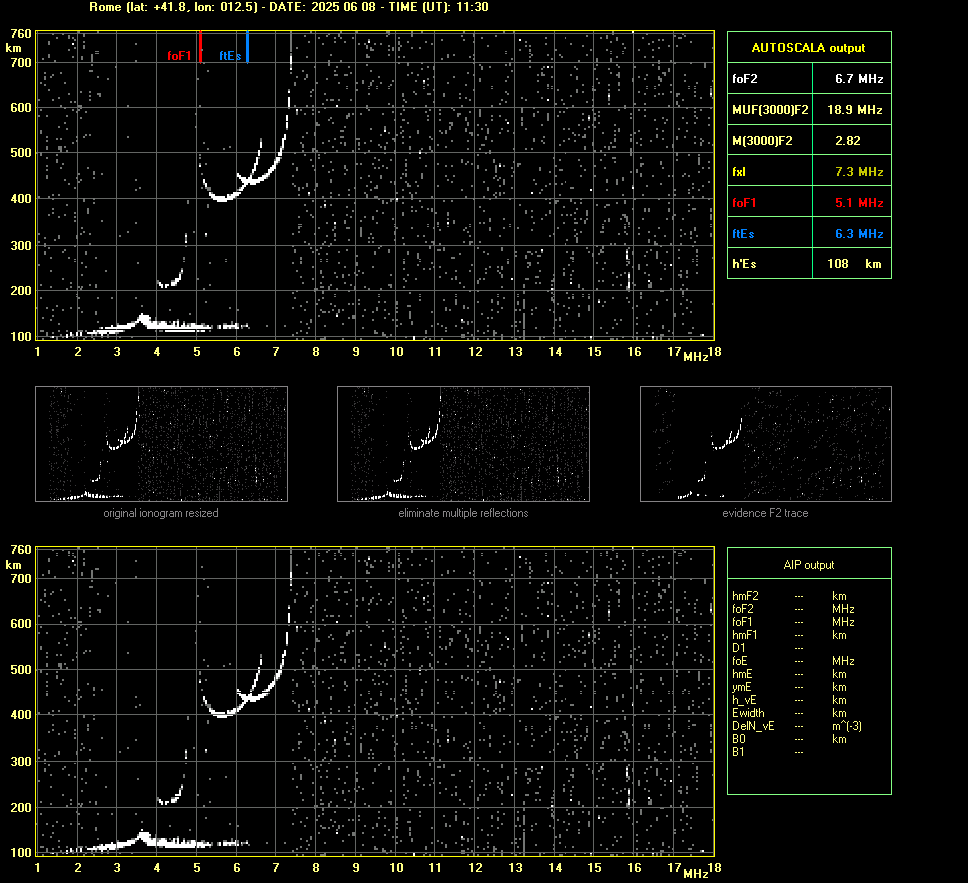968x883 pixels.
Task: Click the fxI label
Action: (x=738, y=172)
